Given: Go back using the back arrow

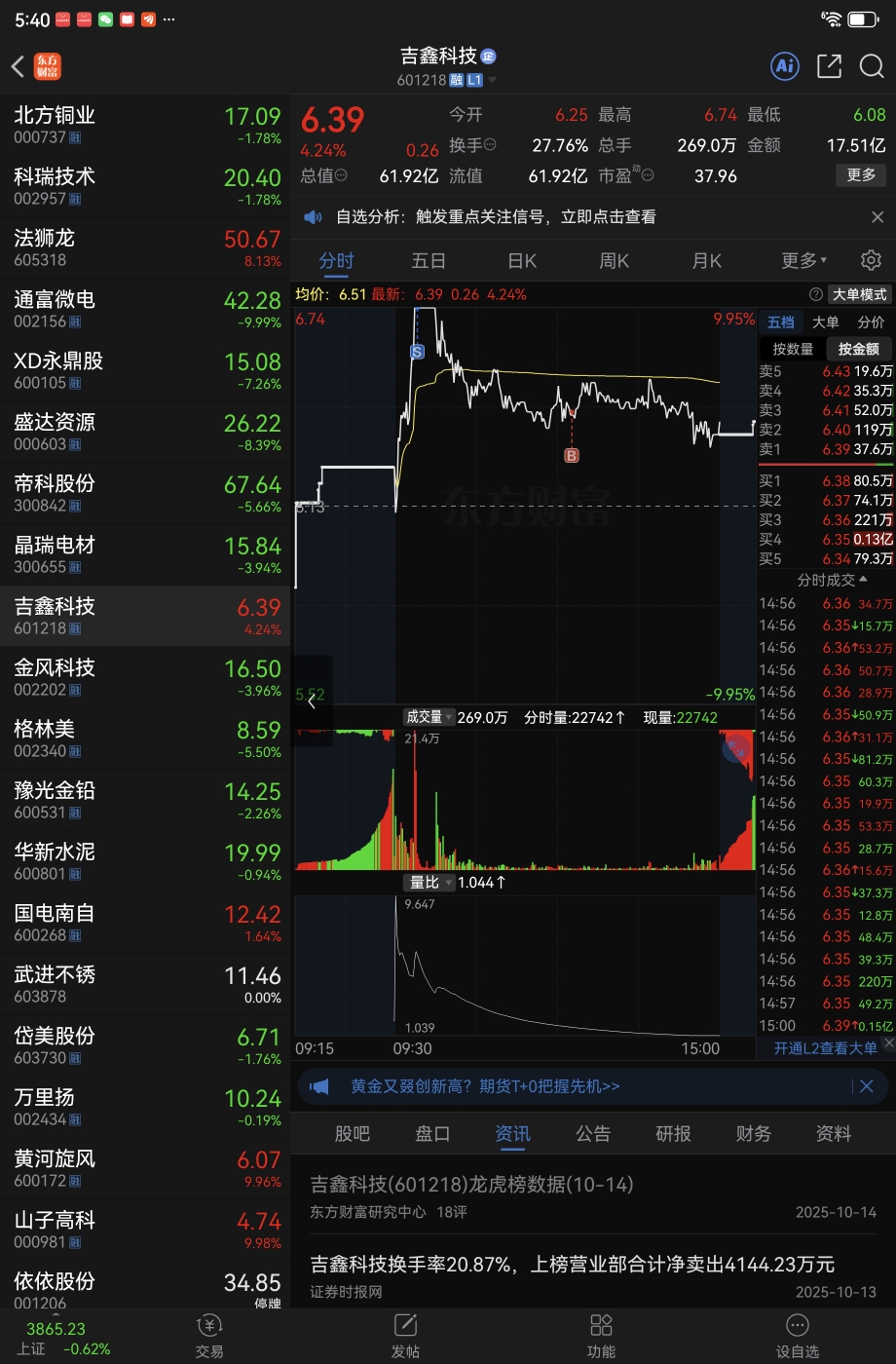Looking at the screenshot, I should [x=18, y=66].
